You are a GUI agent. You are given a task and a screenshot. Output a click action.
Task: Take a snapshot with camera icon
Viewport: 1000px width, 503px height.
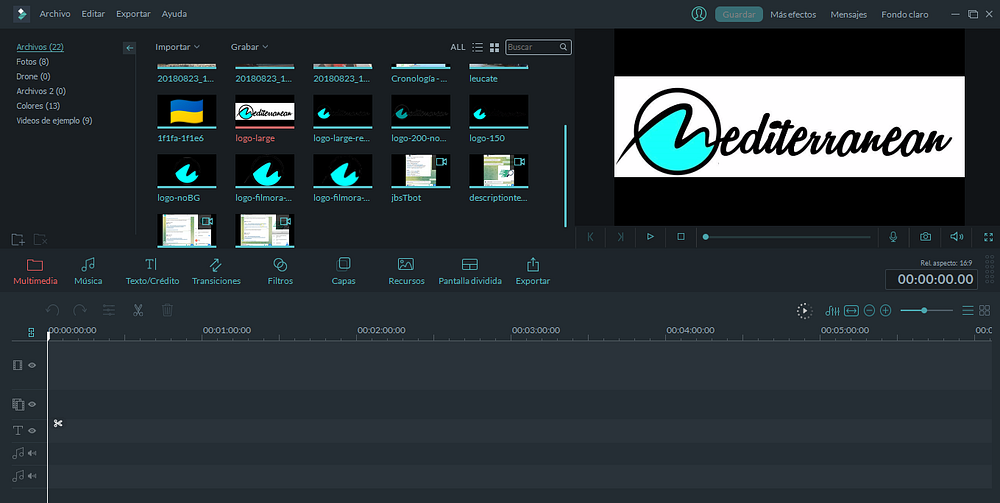(x=925, y=237)
